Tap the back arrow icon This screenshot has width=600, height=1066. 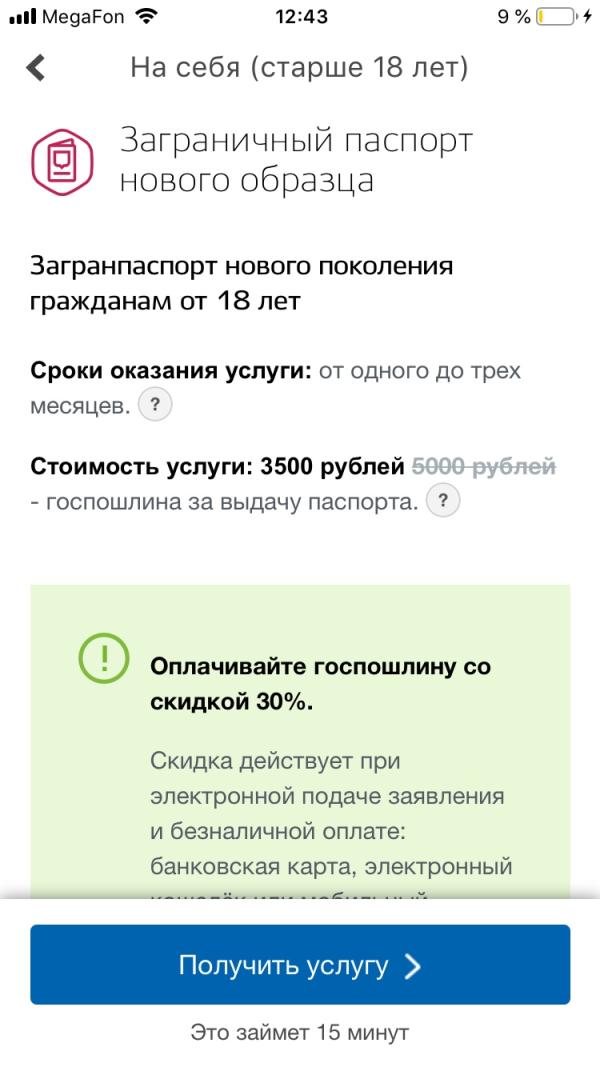[x=35, y=68]
